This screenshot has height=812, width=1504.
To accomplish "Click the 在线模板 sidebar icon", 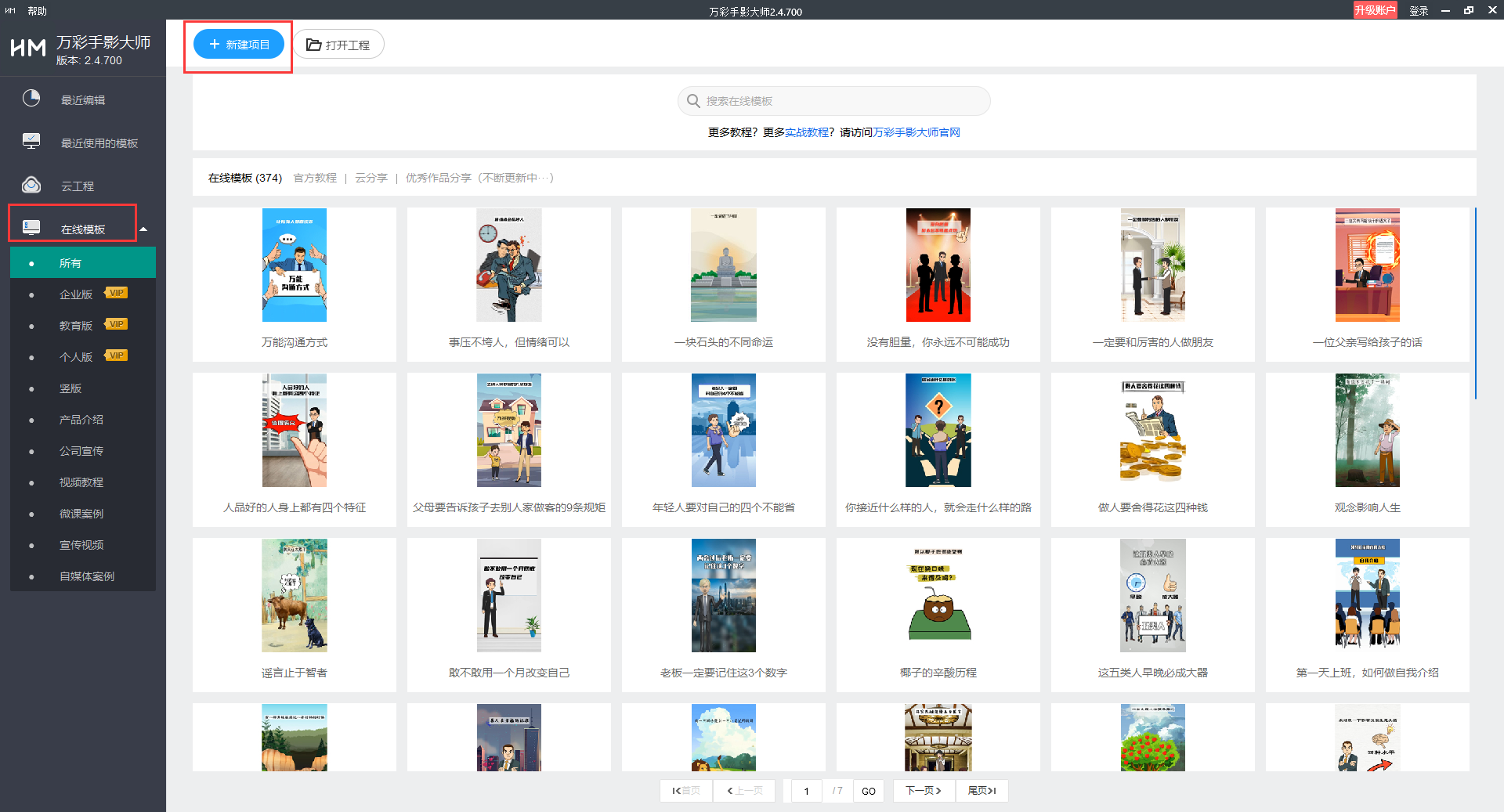I will (31, 227).
